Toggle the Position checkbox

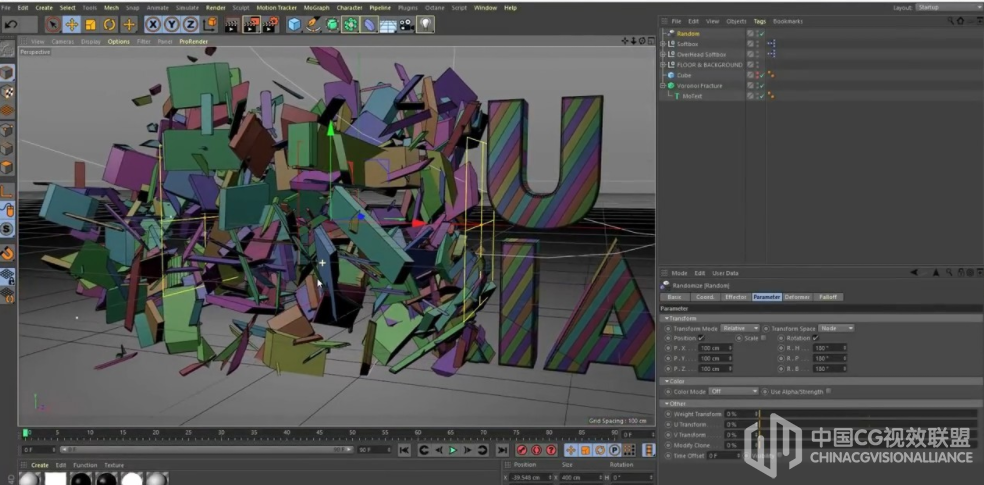point(702,338)
